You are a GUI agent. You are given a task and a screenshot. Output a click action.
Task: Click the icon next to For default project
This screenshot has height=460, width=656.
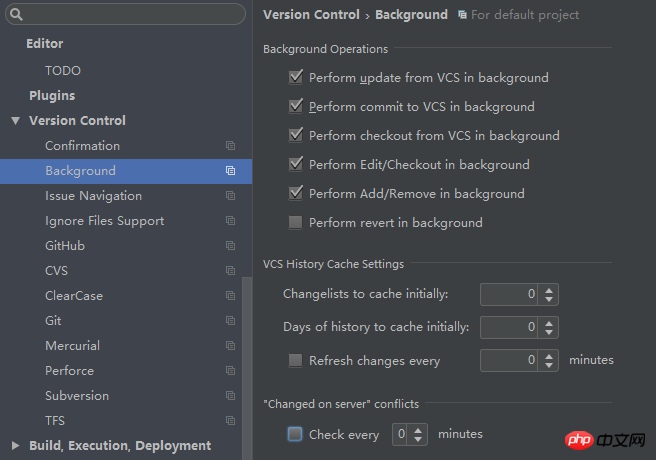[x=462, y=15]
